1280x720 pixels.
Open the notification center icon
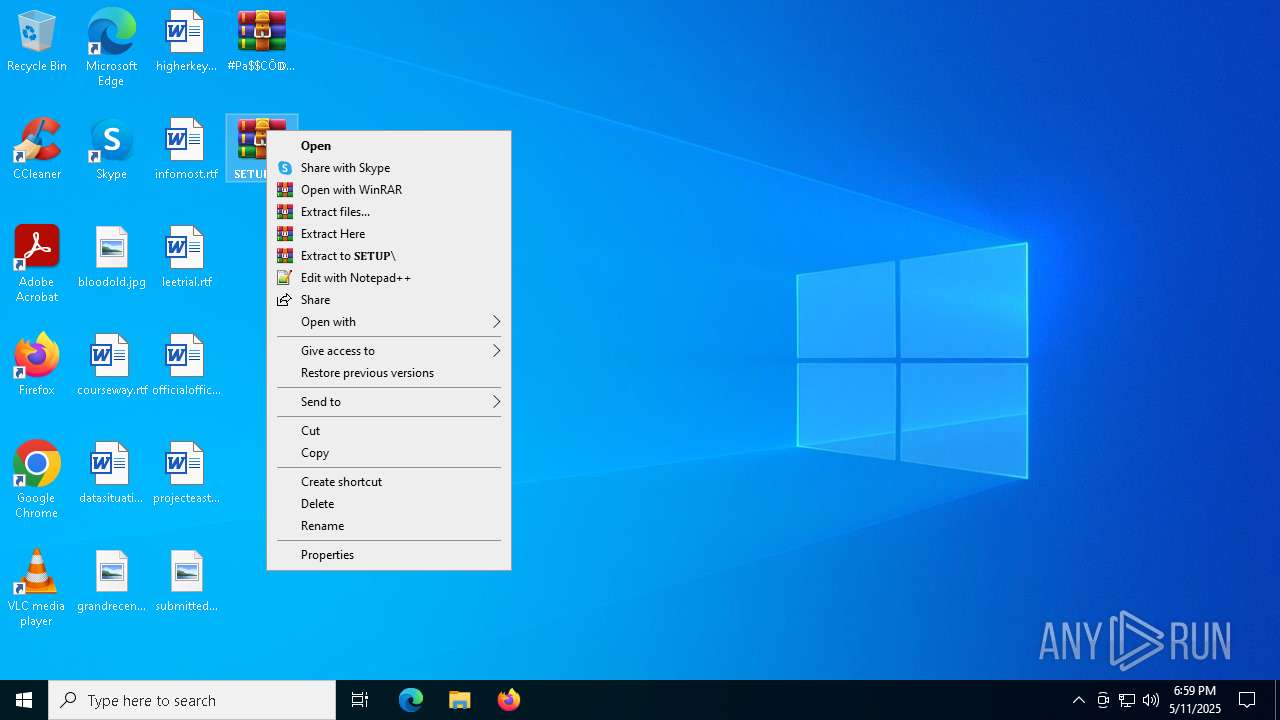(x=1247, y=700)
